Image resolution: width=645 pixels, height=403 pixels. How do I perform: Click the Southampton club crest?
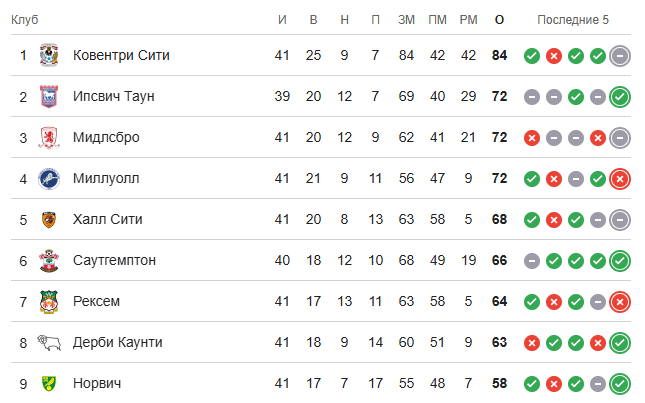click(x=49, y=261)
